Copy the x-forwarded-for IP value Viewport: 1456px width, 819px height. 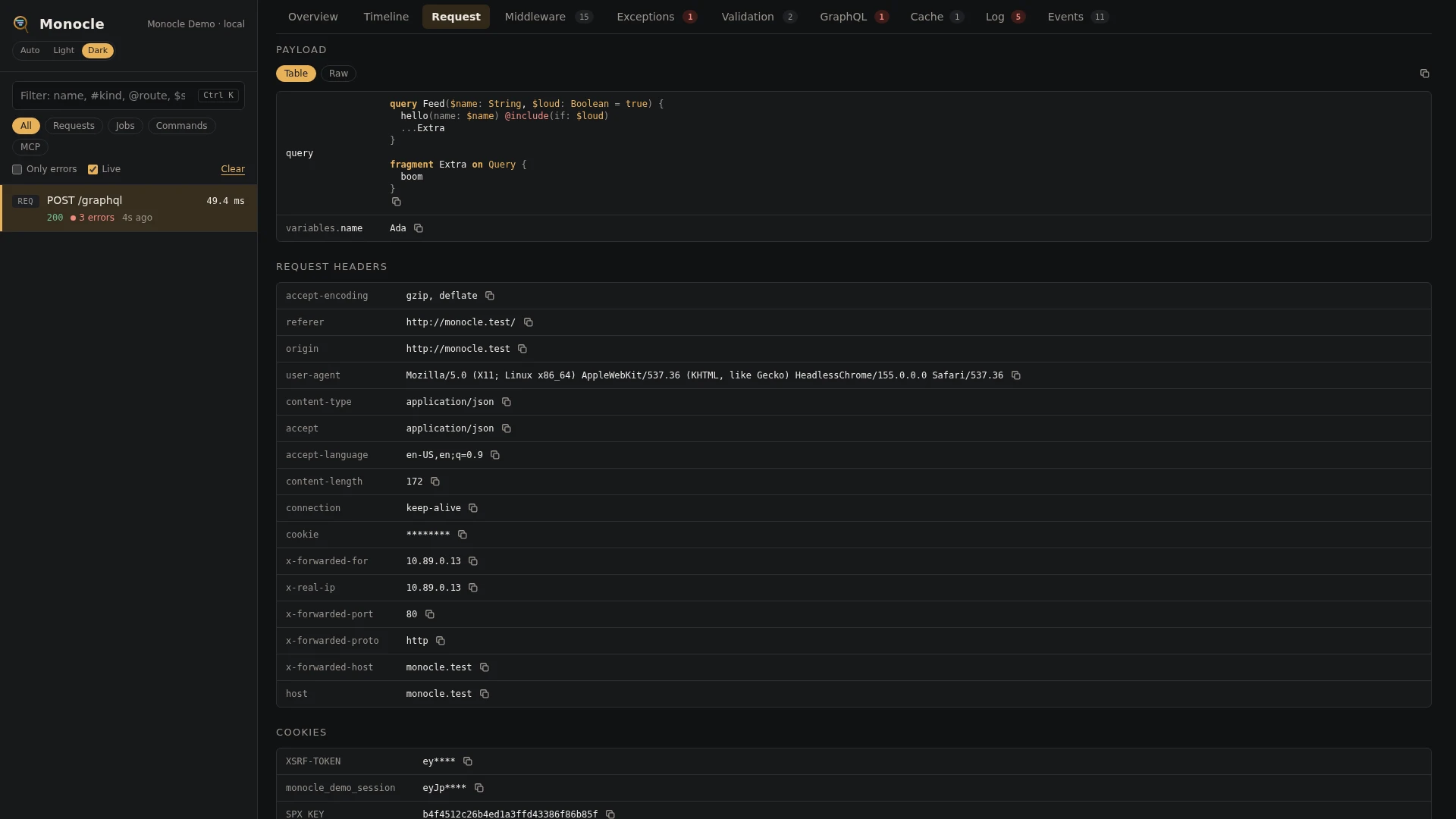(x=473, y=561)
